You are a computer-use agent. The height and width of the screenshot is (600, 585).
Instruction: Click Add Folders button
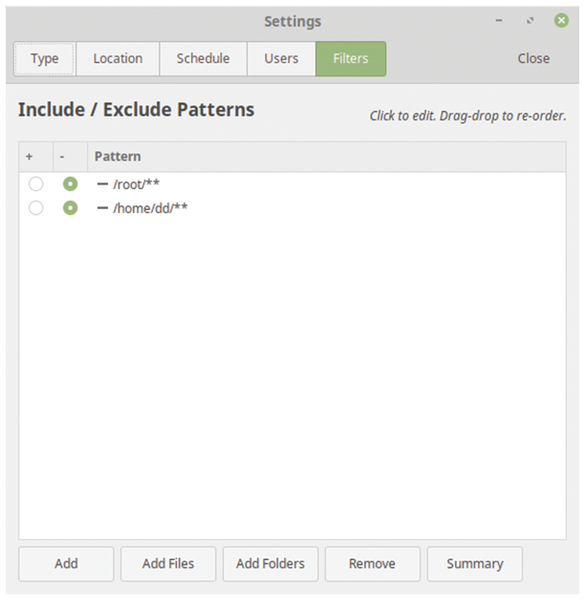click(x=271, y=564)
